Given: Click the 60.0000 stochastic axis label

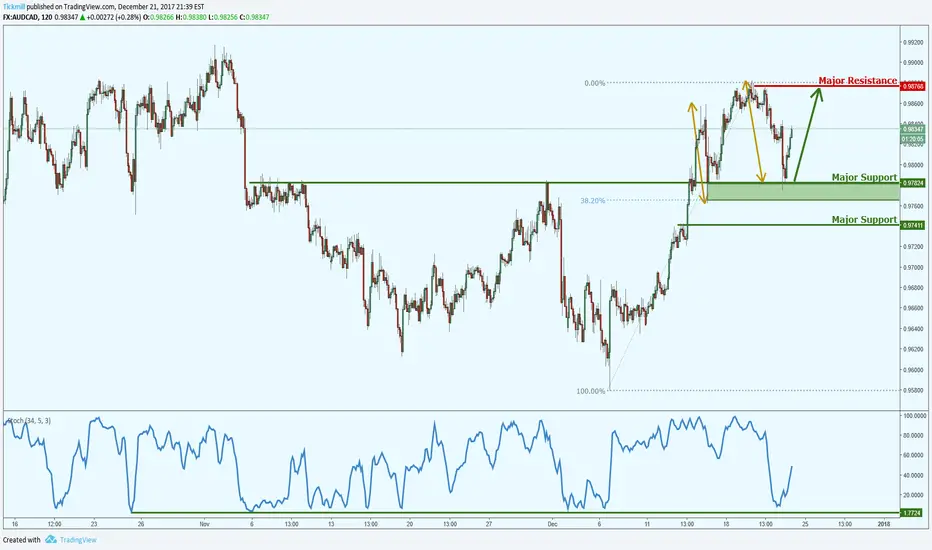Looking at the screenshot, I should point(914,455).
